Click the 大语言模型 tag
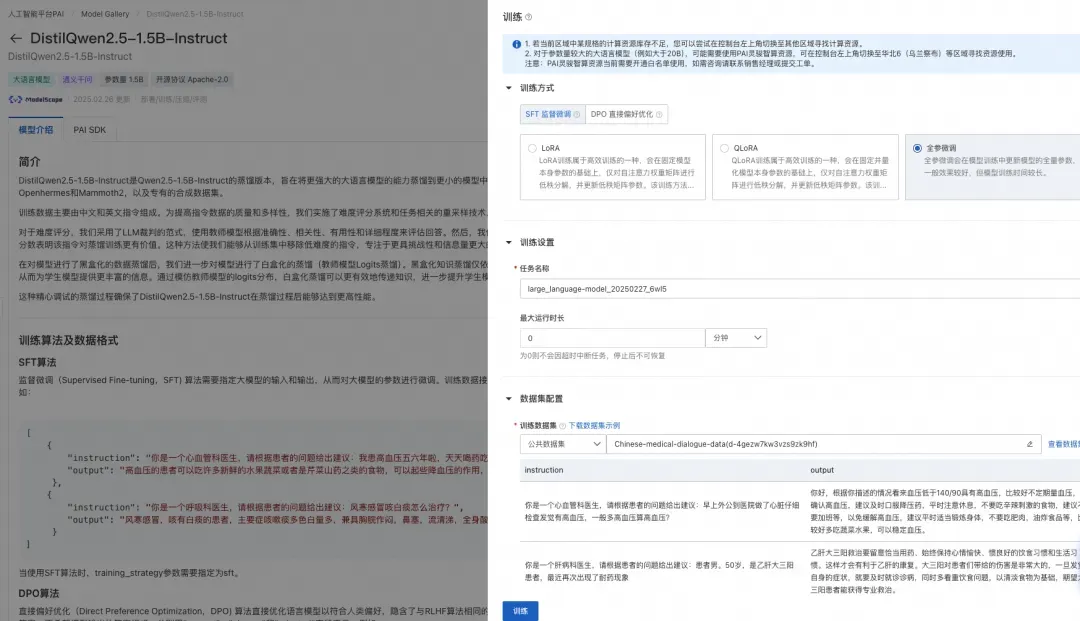This screenshot has width=1080, height=621. click(x=32, y=80)
